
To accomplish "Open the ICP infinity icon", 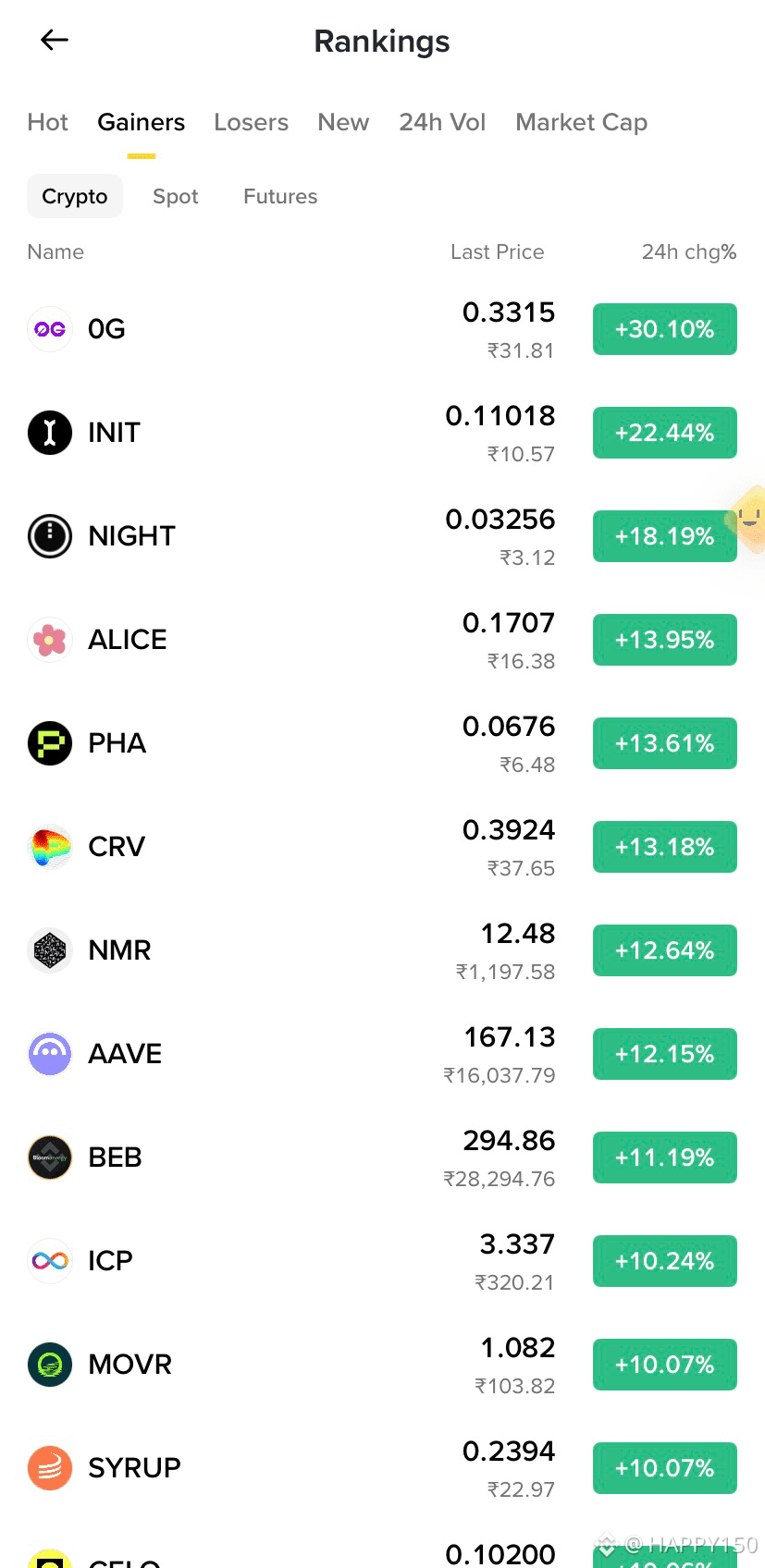I will pyautogui.click(x=50, y=1261).
